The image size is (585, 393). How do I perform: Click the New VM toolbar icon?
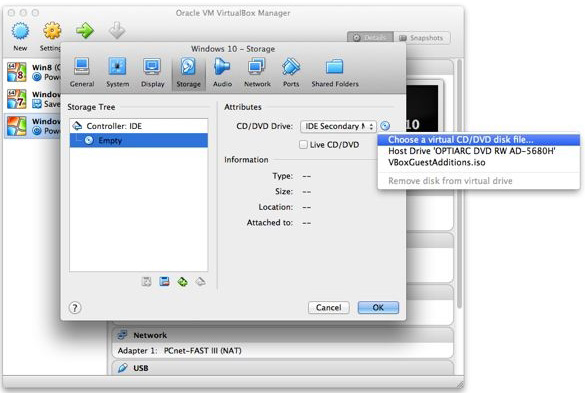(20, 31)
